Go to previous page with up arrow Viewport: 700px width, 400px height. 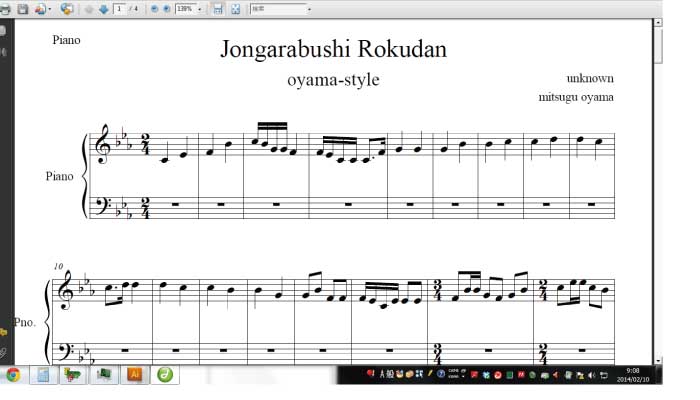coord(89,9)
